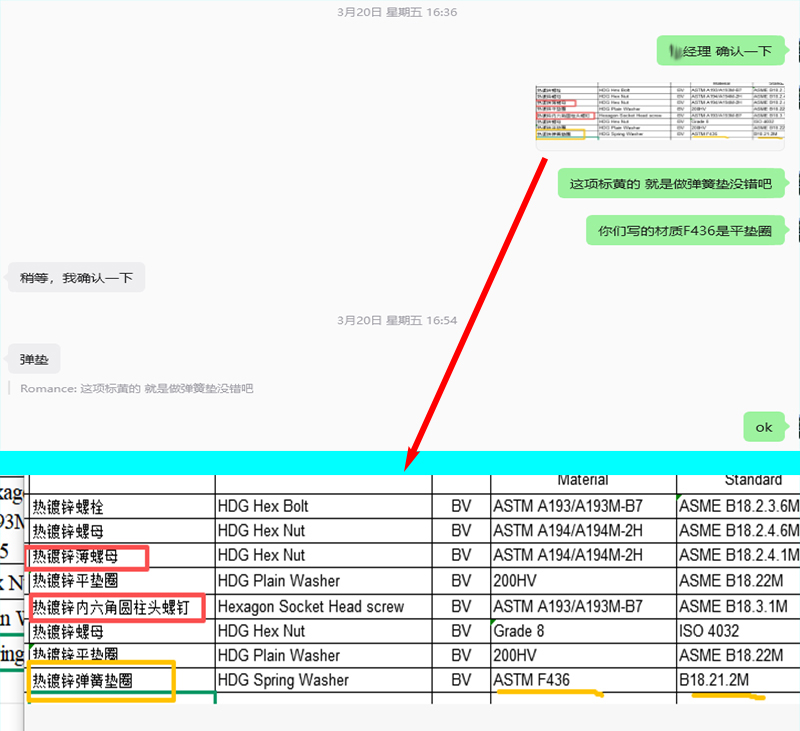The width and height of the screenshot is (800, 731).
Task: Click the cell "ASME B18.2.4.6M"
Action: (x=739, y=531)
